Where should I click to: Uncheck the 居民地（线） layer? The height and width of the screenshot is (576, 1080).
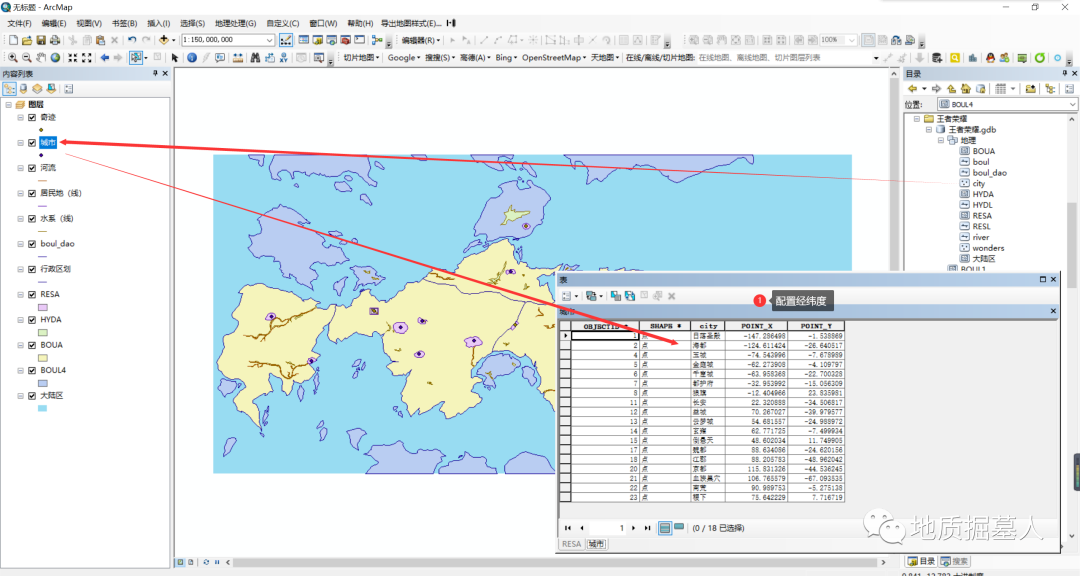(x=32, y=194)
